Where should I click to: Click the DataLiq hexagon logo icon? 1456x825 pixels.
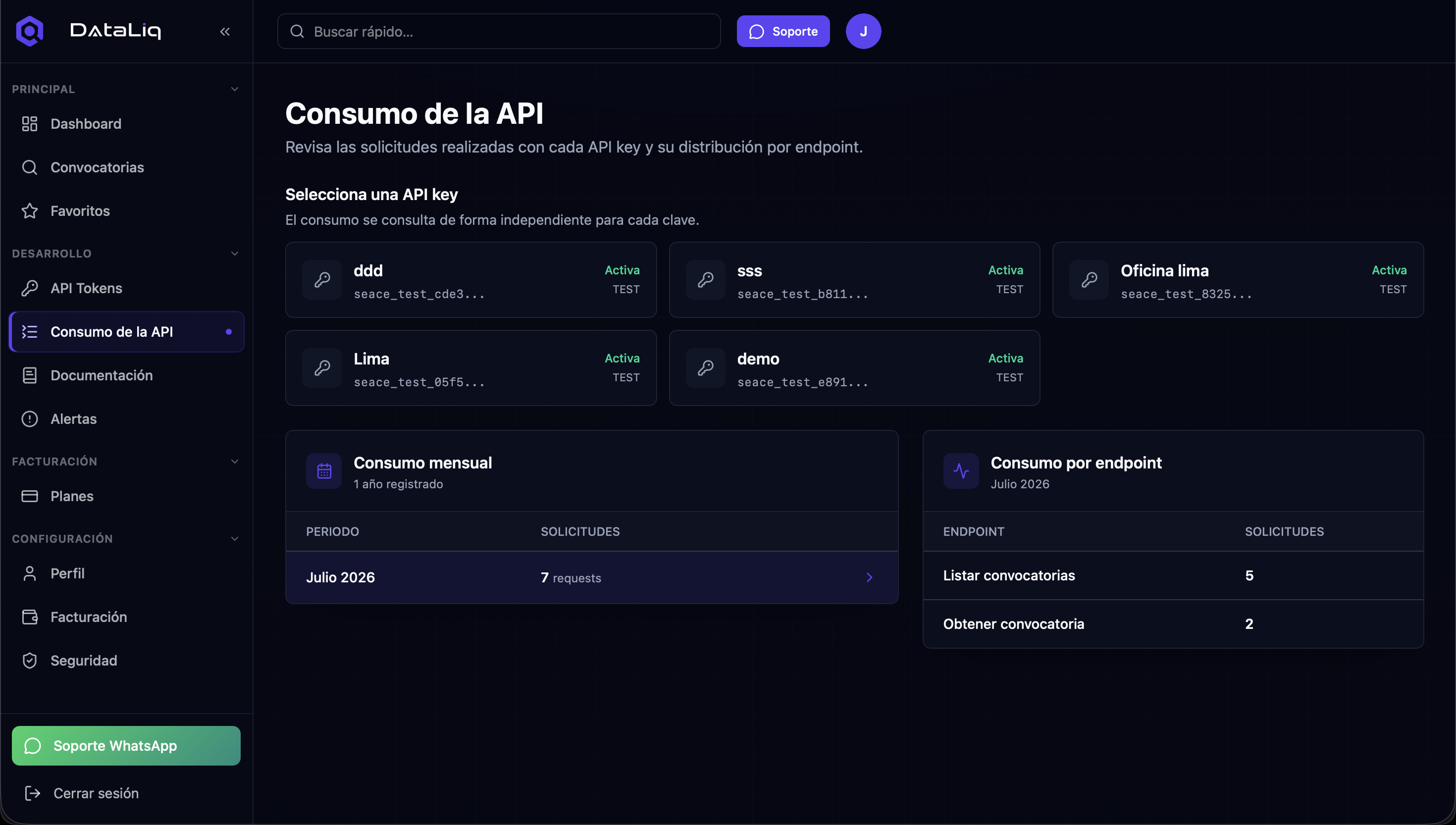click(x=29, y=31)
